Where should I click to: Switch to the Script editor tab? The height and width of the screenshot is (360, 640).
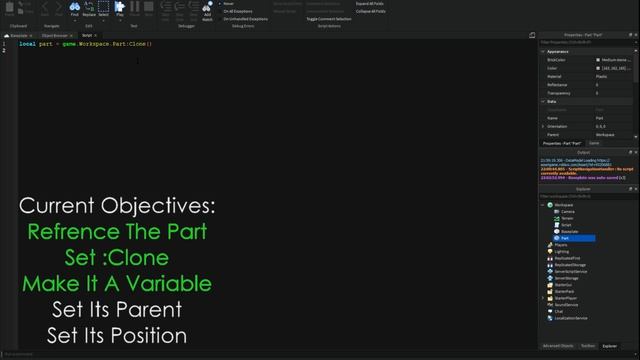click(x=89, y=36)
